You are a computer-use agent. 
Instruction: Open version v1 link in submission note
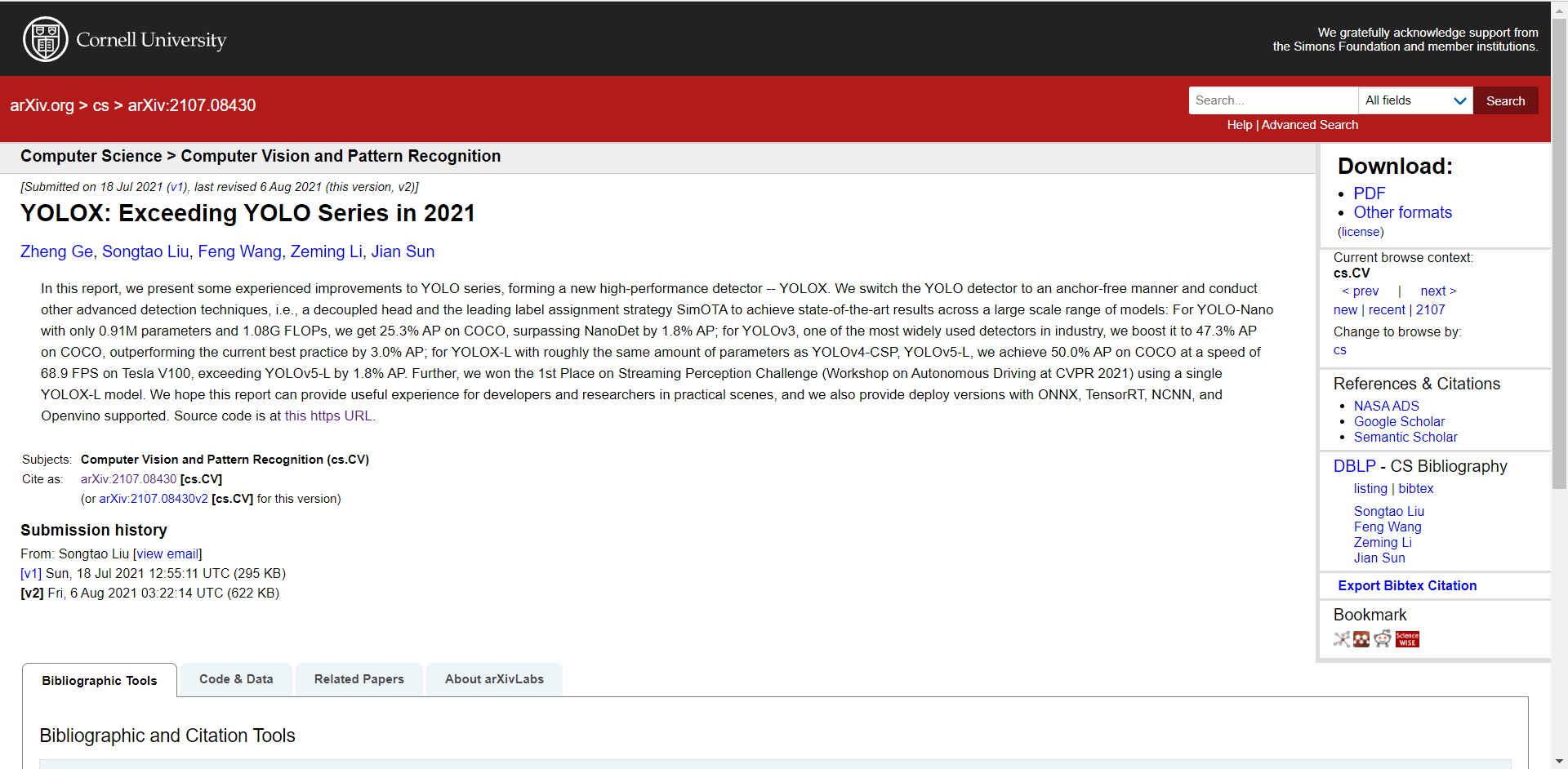176,187
